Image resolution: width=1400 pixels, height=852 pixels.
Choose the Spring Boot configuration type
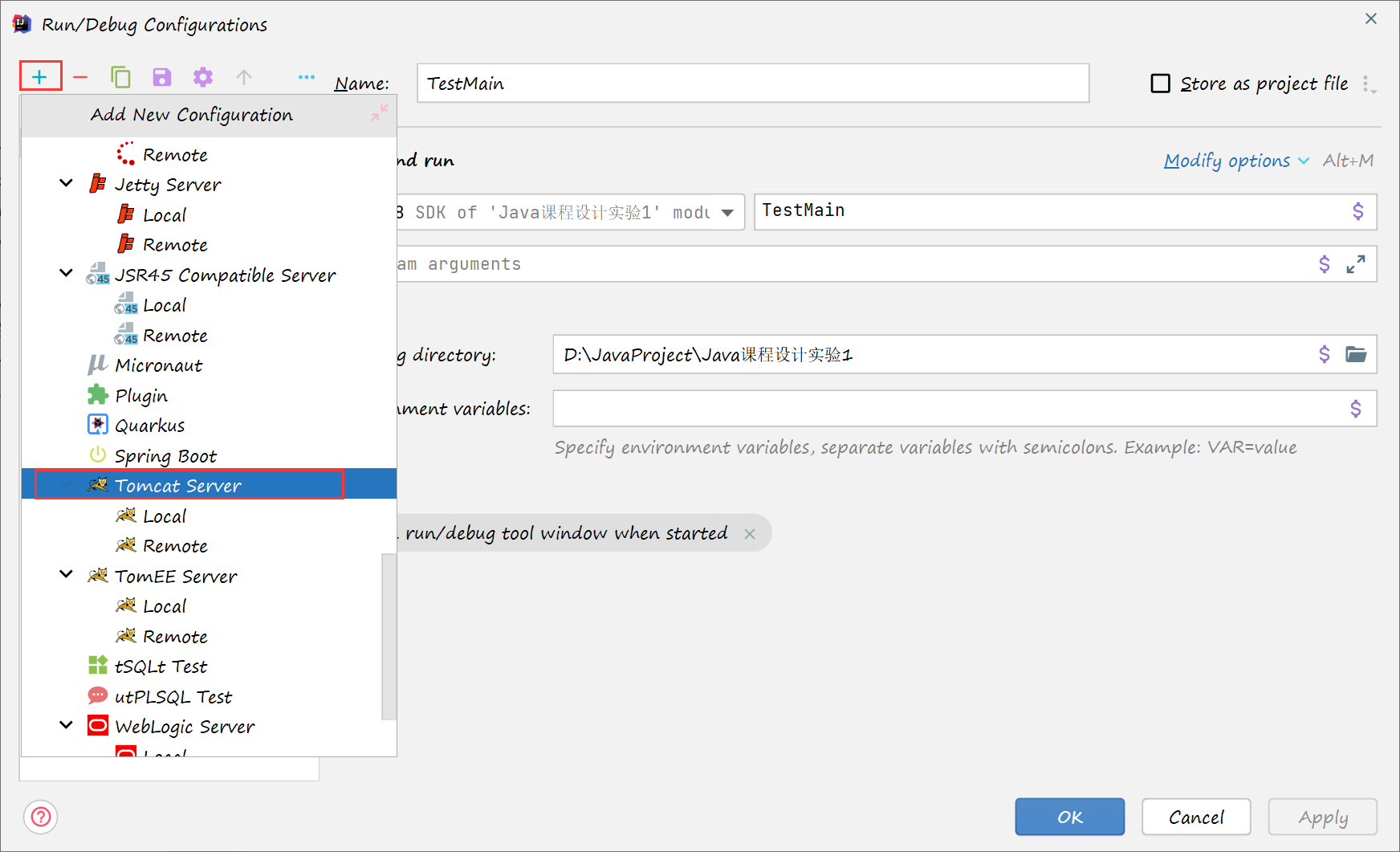(209, 456)
